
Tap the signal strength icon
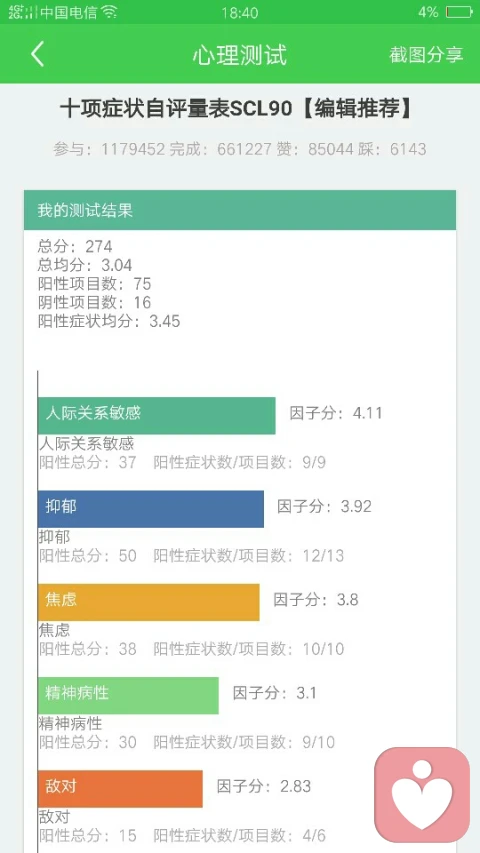23,12
